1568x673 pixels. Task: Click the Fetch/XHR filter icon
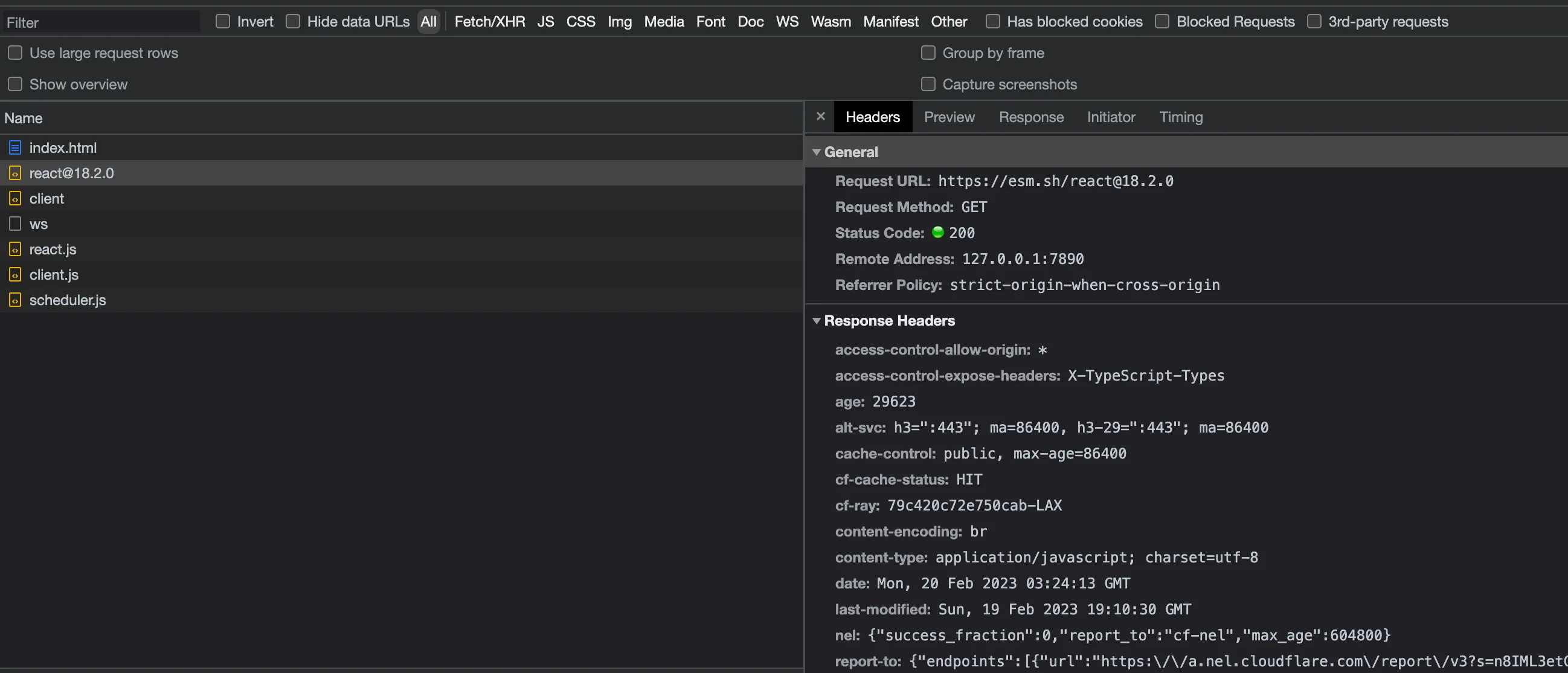489,21
